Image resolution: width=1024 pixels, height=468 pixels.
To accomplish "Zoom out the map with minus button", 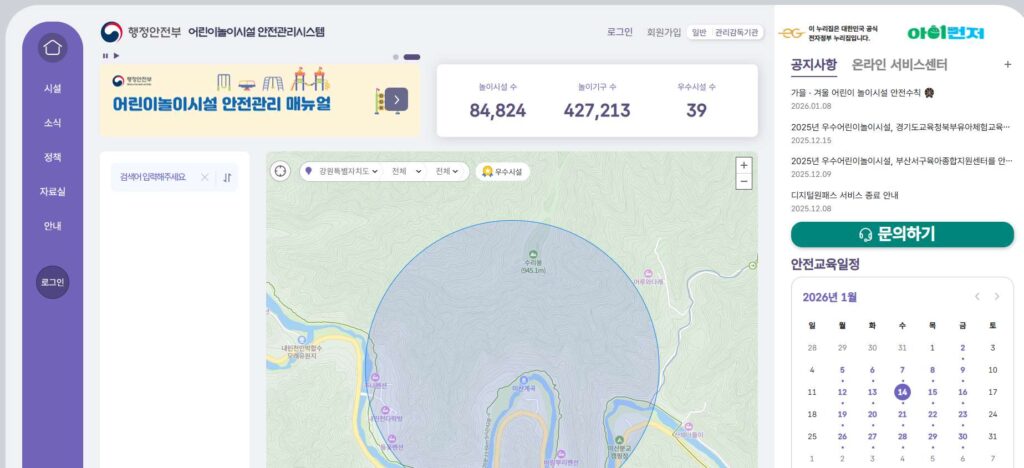I will point(743,181).
